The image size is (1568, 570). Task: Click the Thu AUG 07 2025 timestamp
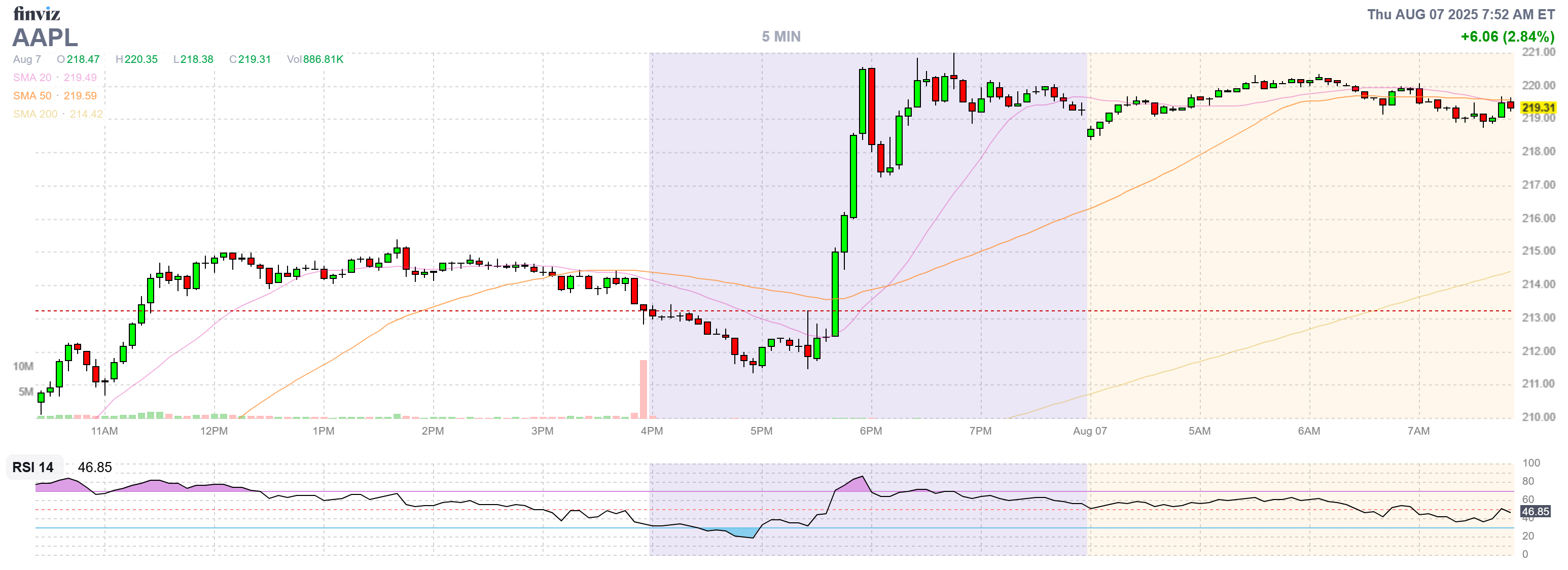click(x=1460, y=15)
